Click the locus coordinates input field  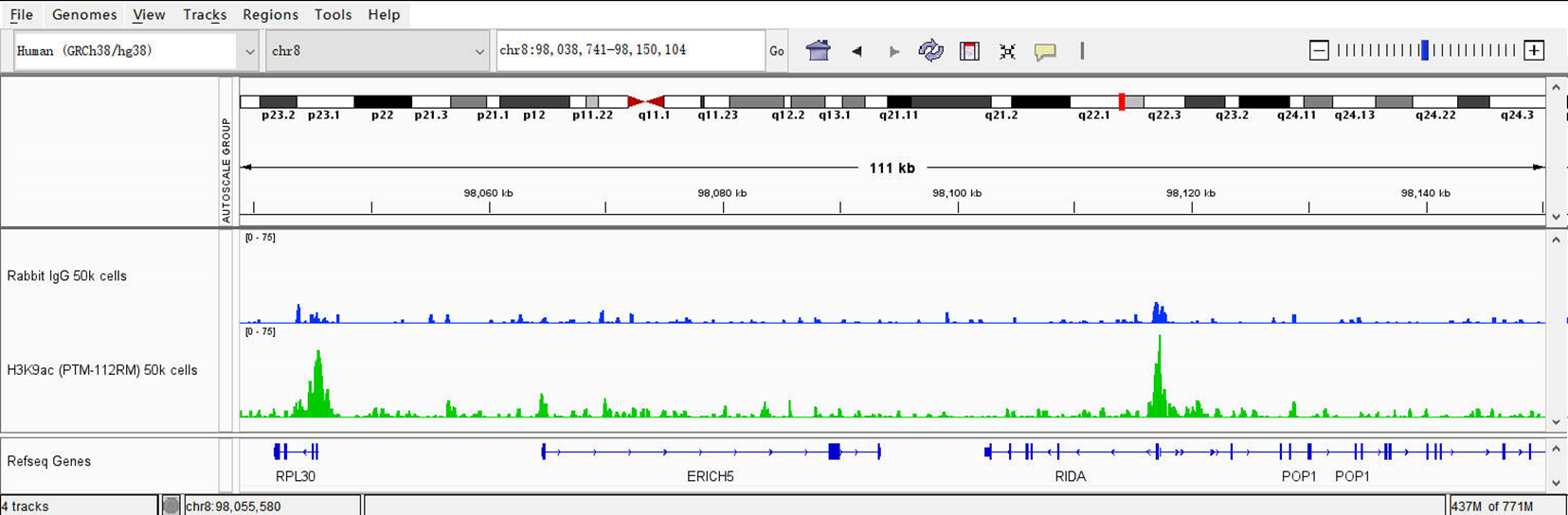(x=630, y=50)
